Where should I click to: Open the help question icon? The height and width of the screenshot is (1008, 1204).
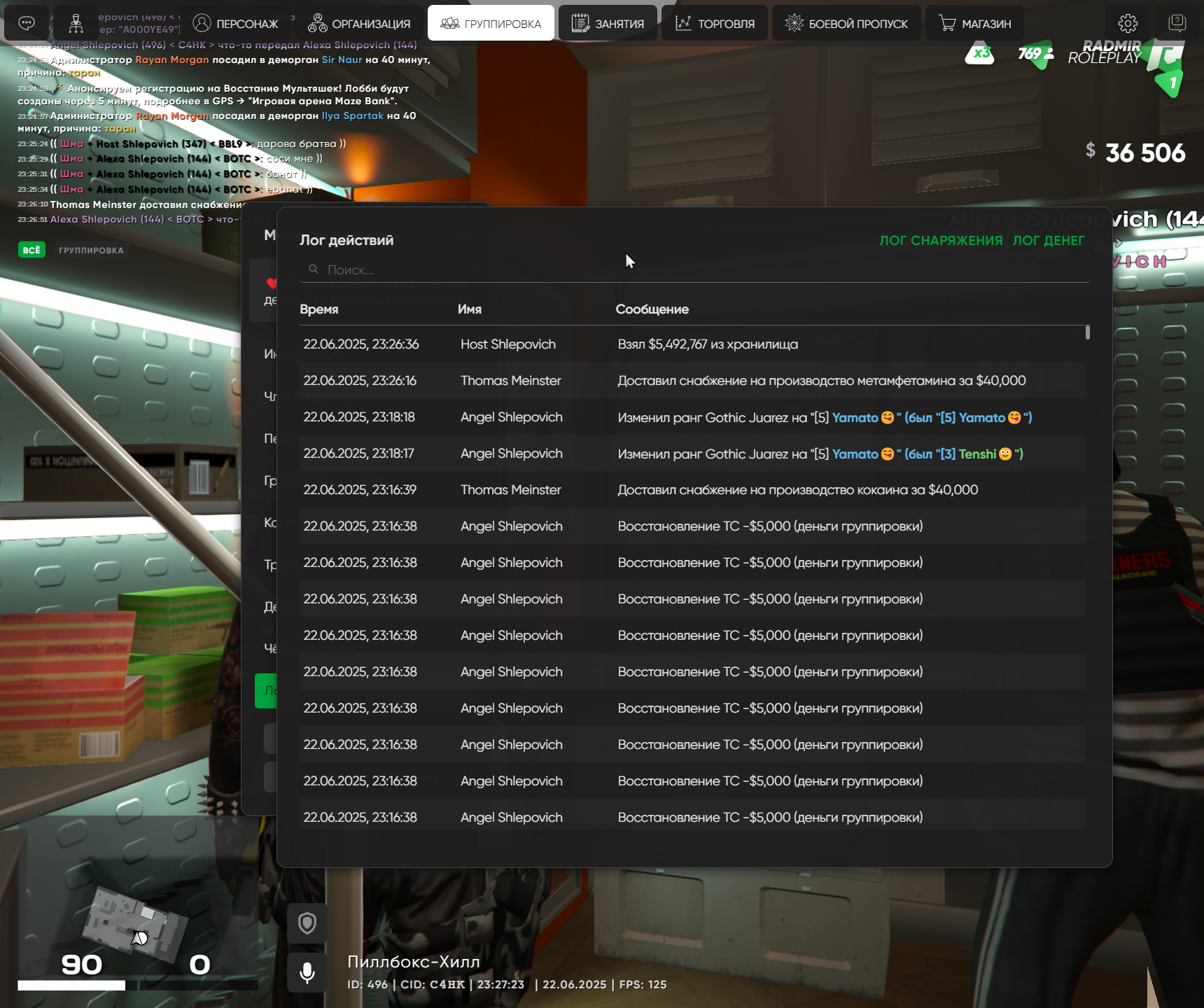click(1177, 23)
